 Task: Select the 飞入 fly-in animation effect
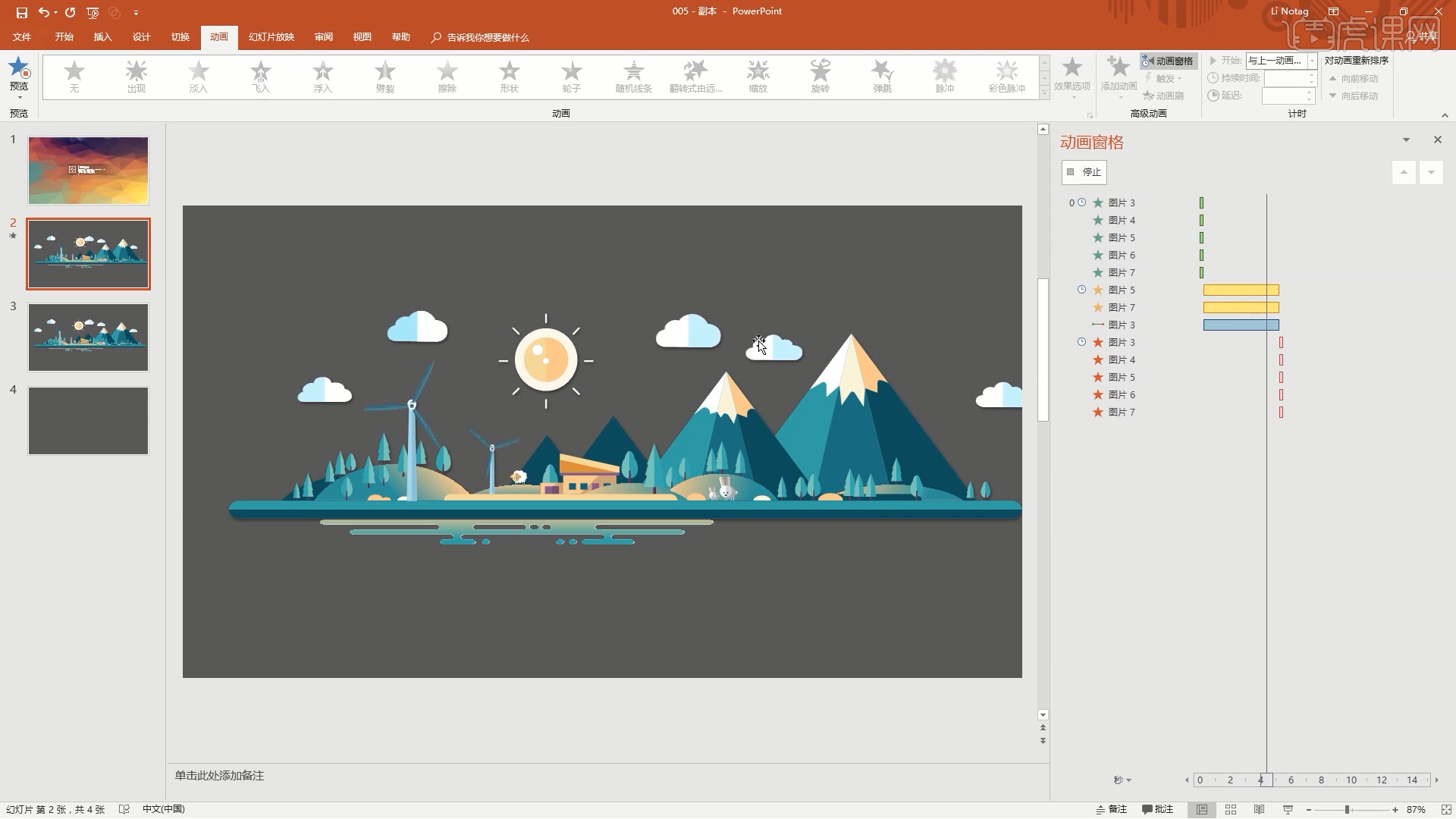261,76
